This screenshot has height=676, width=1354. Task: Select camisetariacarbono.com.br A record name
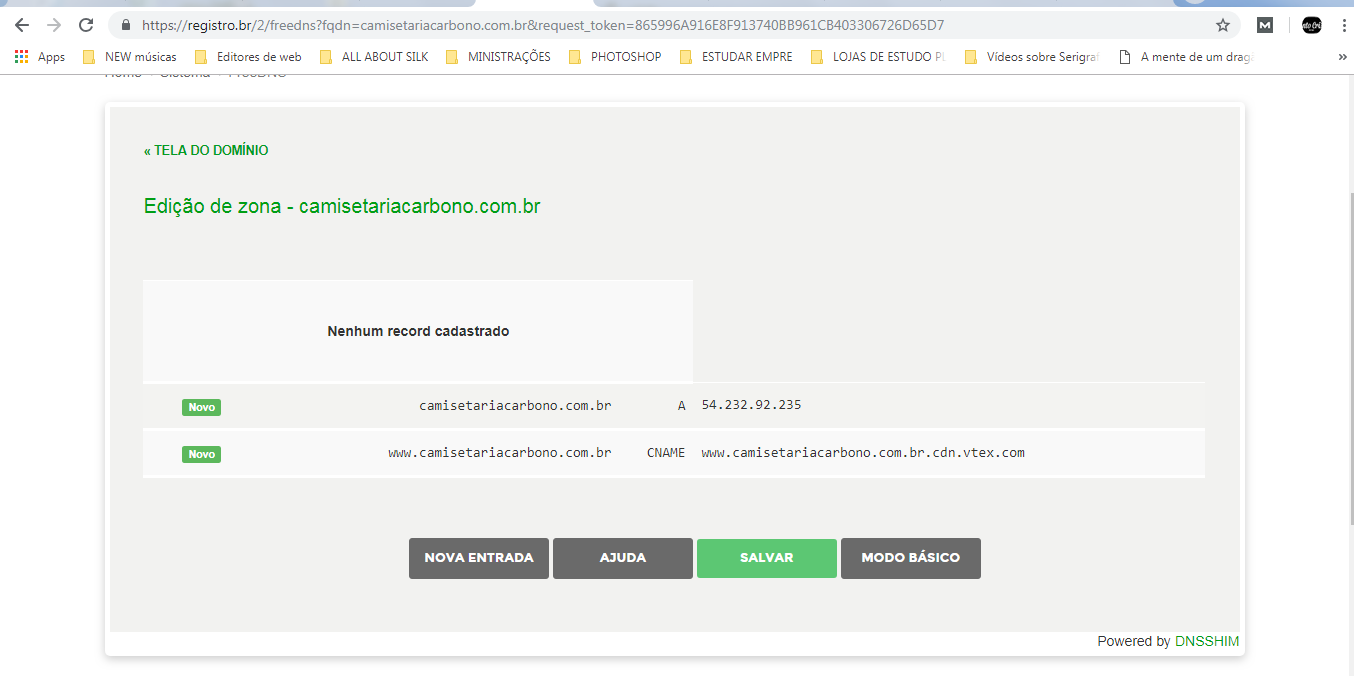pyautogui.click(x=515, y=406)
